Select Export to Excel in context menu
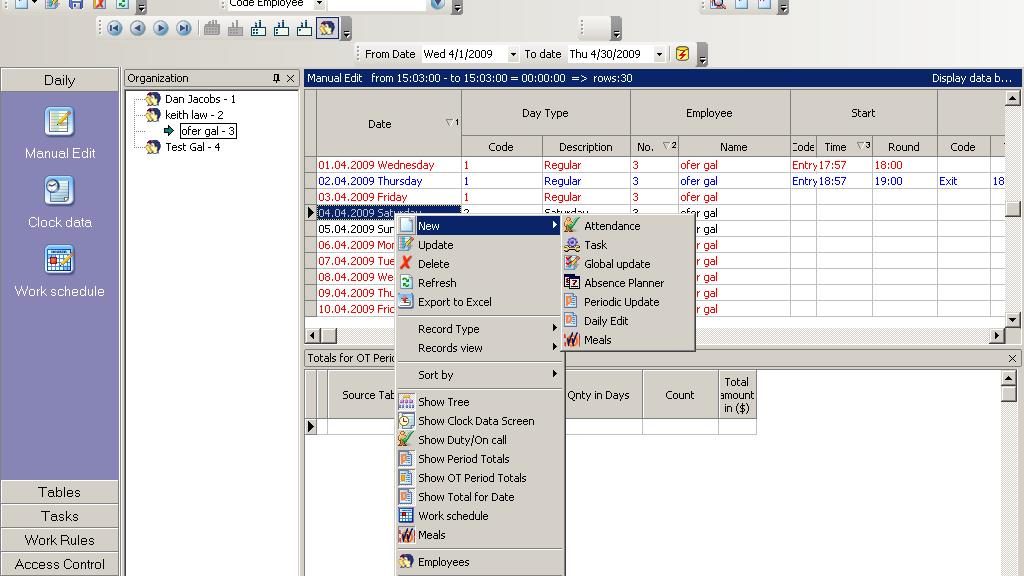 [454, 302]
